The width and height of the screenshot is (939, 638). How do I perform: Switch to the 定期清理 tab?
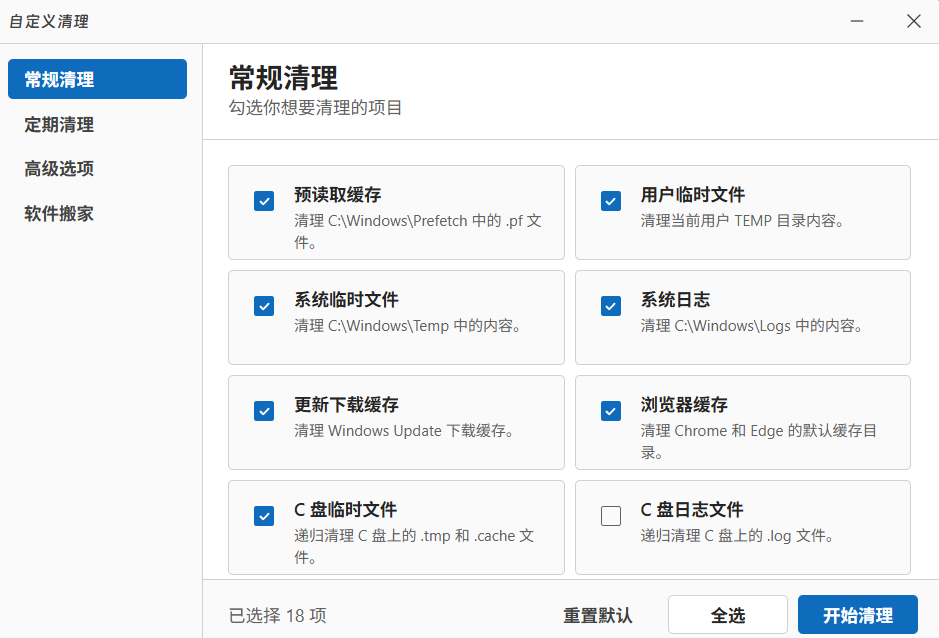59,125
